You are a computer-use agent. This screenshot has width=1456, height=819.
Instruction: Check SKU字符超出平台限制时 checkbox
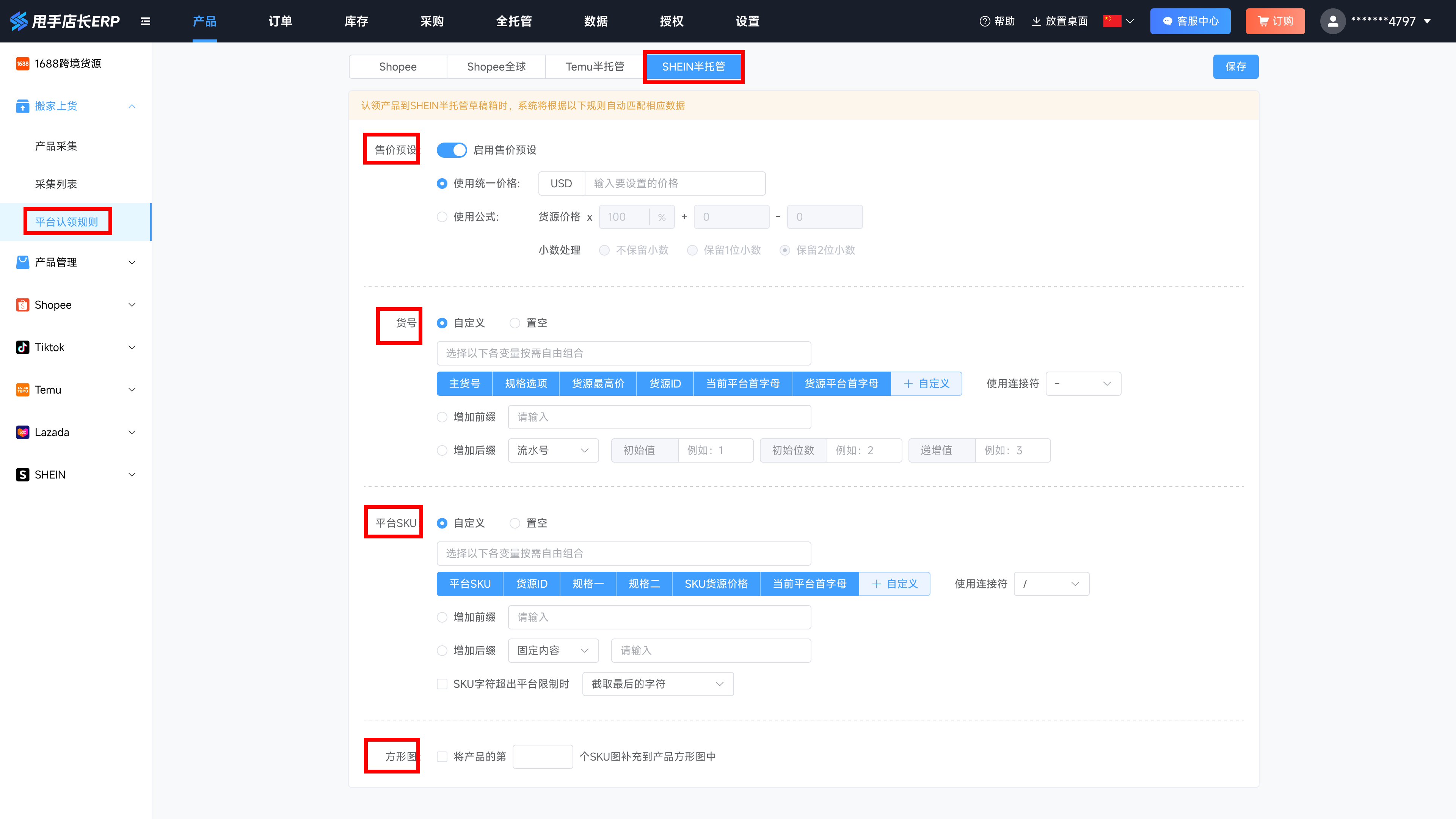pos(442,684)
